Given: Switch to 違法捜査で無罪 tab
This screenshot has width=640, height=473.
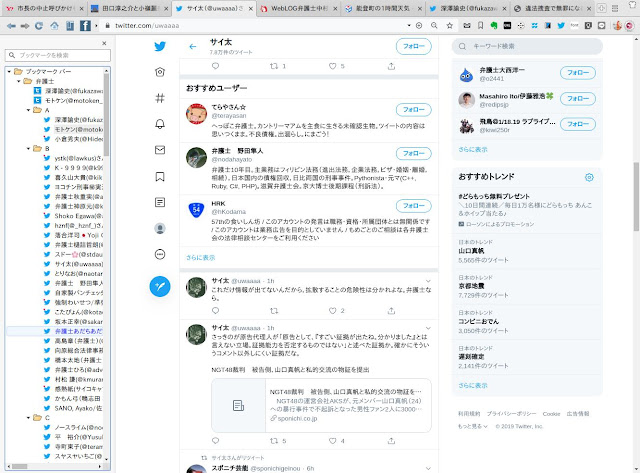Looking at the screenshot, I should [553, 8].
